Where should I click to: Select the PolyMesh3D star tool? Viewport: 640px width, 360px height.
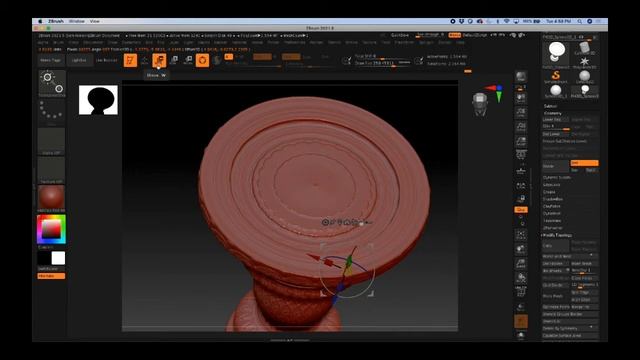584,62
